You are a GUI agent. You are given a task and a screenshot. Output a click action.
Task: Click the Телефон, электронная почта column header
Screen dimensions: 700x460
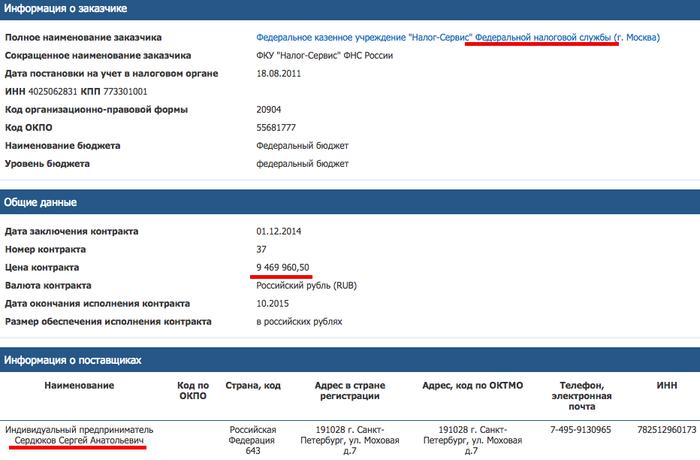(581, 396)
